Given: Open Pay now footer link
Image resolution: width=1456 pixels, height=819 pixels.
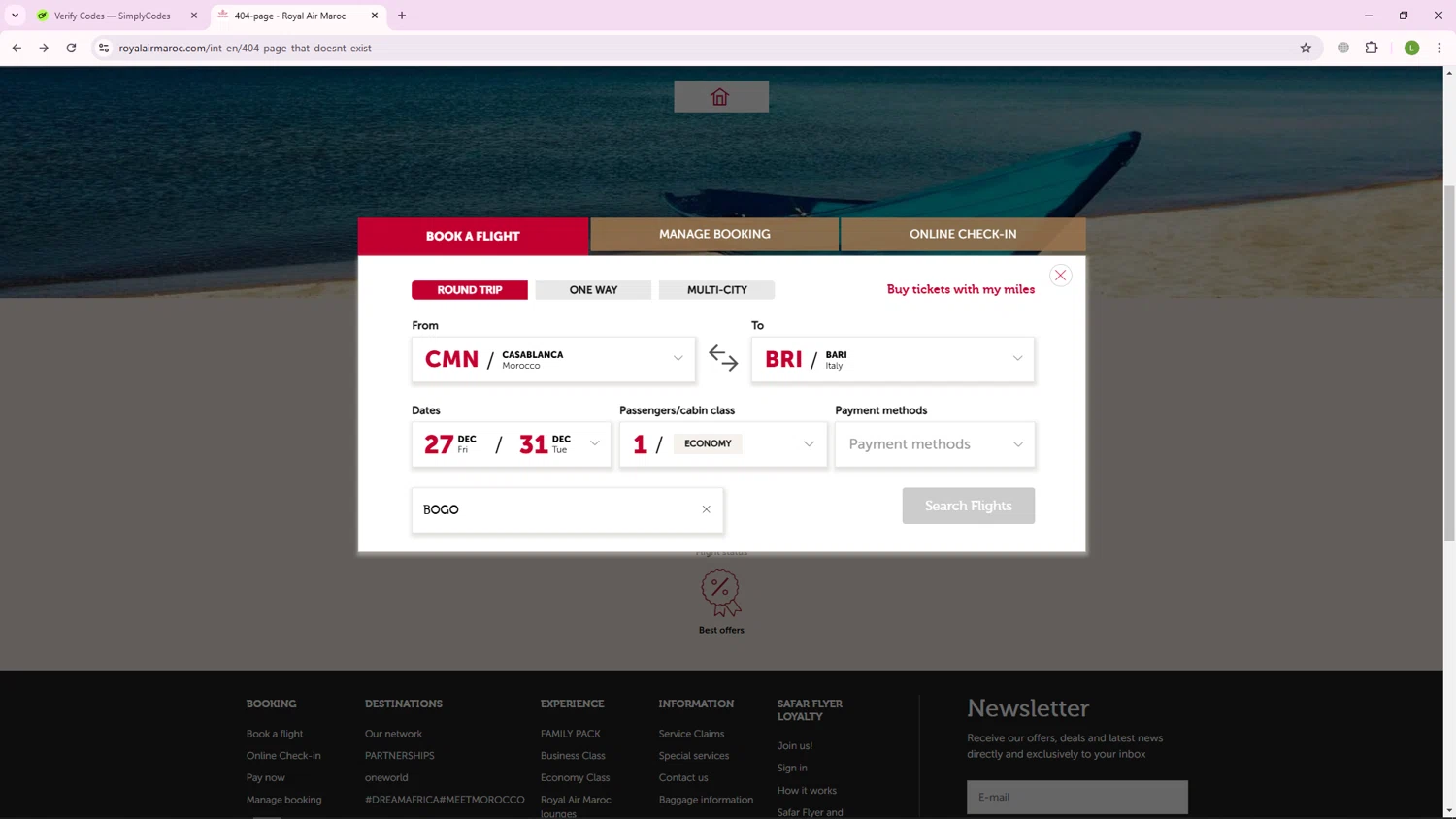Looking at the screenshot, I should click(x=266, y=777).
